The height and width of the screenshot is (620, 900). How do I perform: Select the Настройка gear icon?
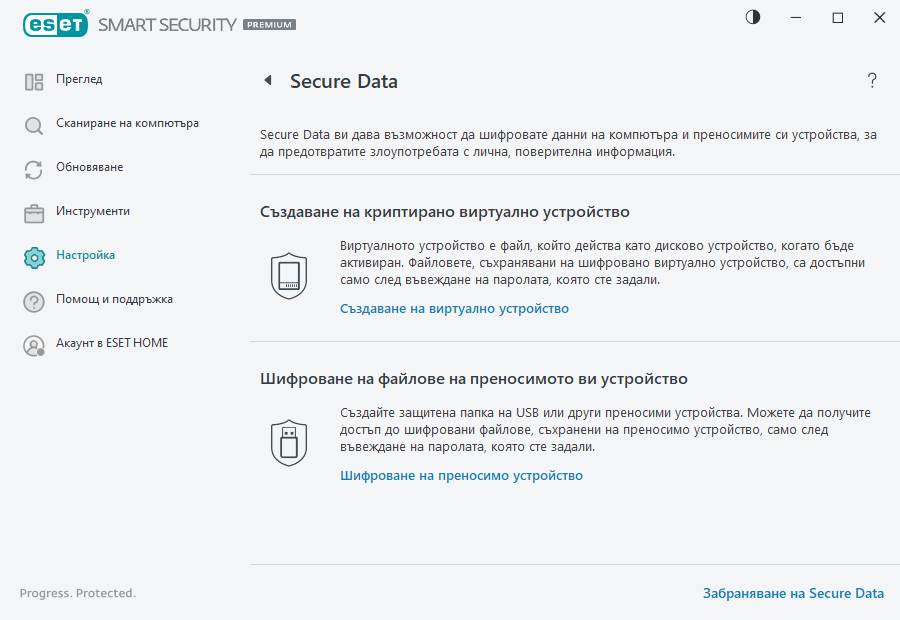[x=33, y=255]
